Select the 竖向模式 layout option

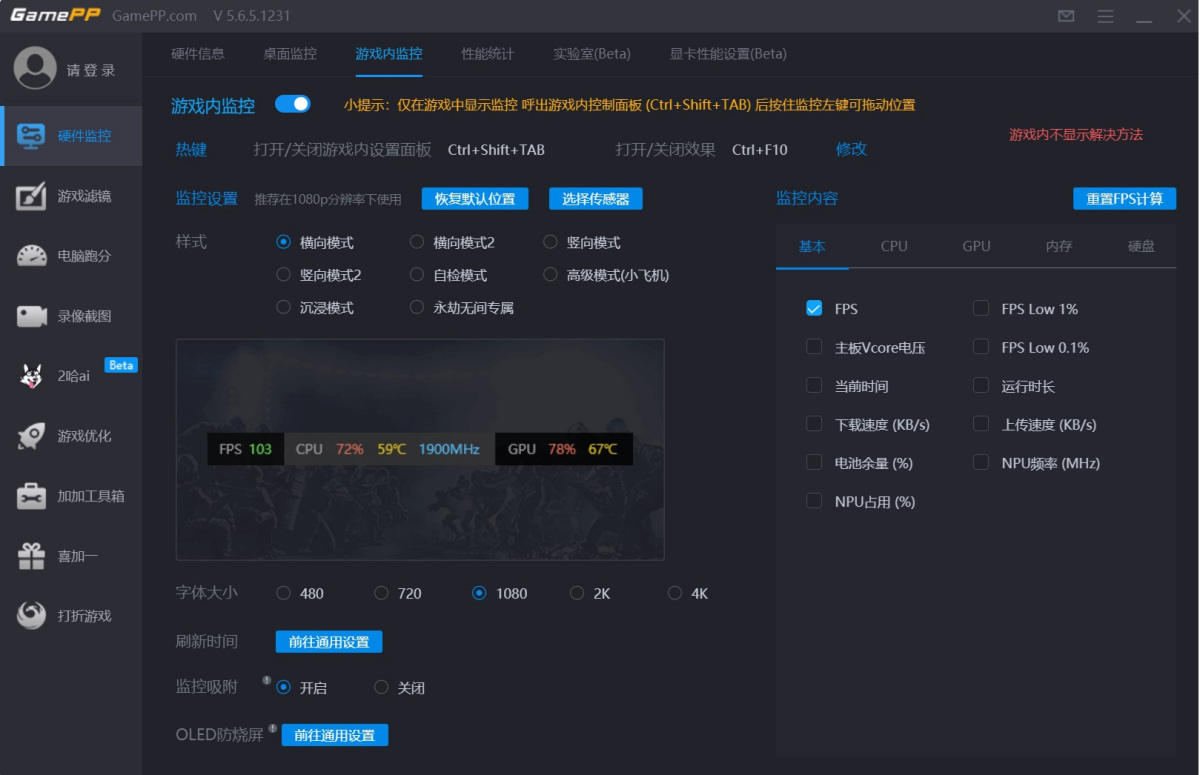pos(550,241)
